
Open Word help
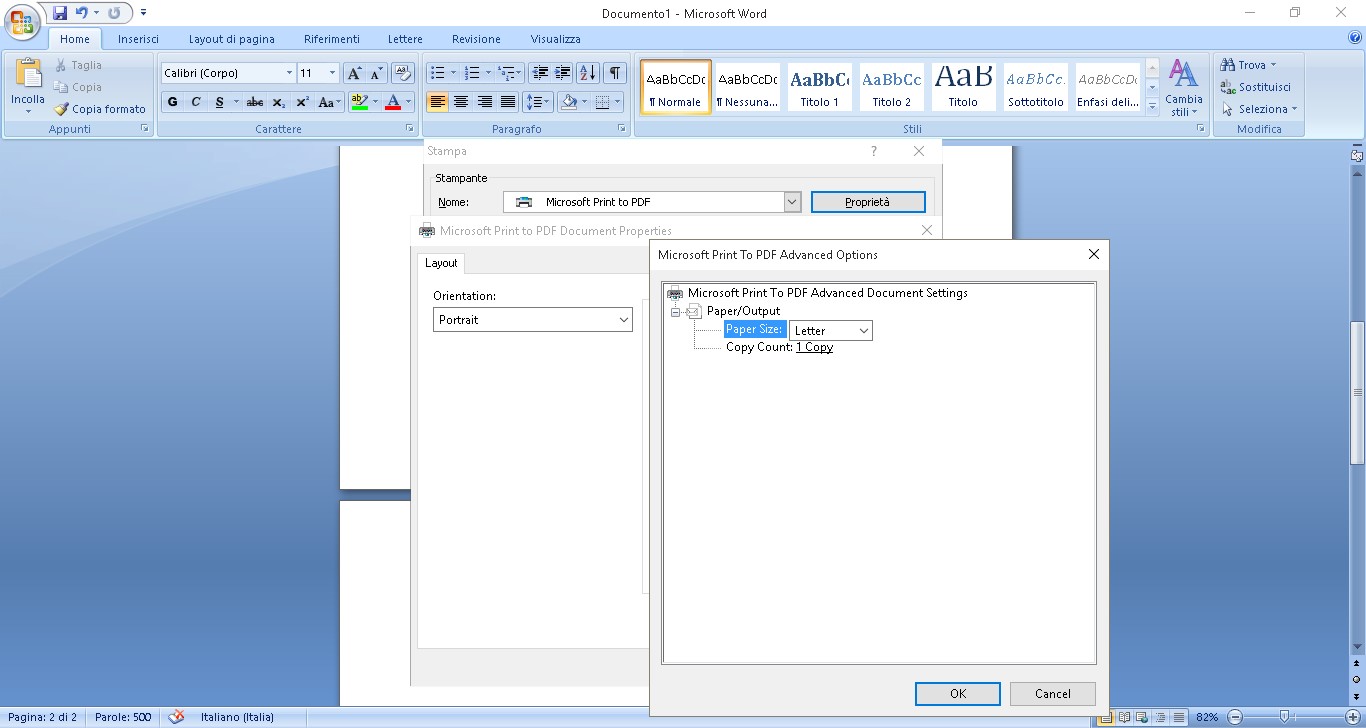tap(1355, 38)
